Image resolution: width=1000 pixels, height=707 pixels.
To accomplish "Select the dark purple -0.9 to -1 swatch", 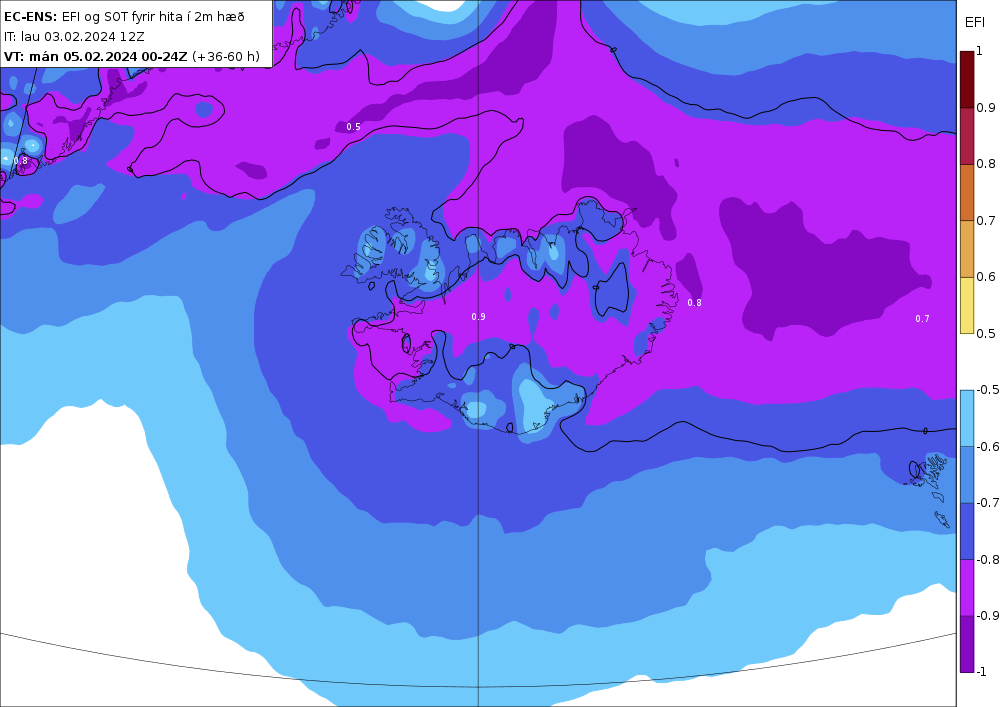I will tap(967, 644).
